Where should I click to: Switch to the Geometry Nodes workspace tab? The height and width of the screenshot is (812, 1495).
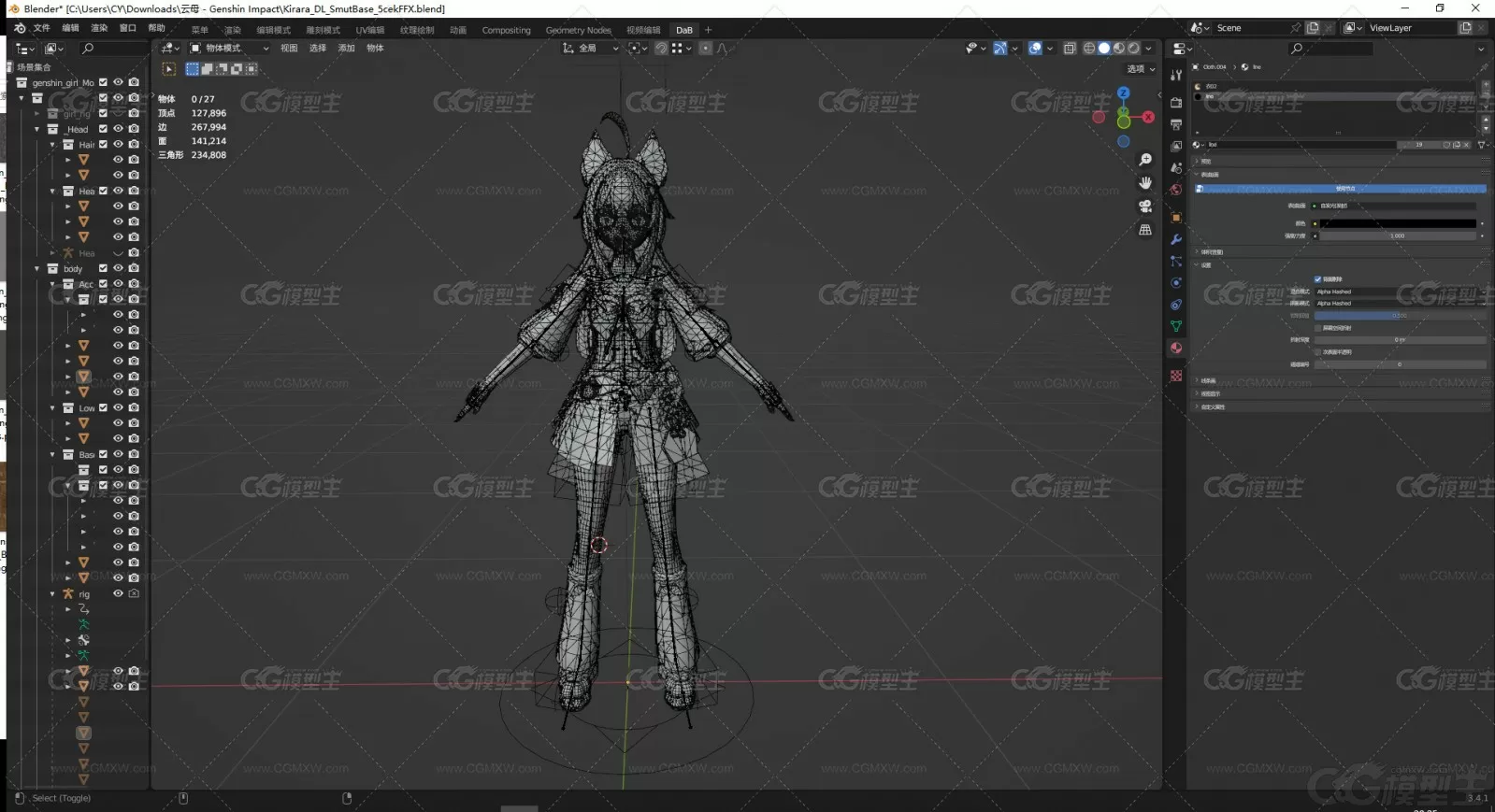tap(578, 30)
